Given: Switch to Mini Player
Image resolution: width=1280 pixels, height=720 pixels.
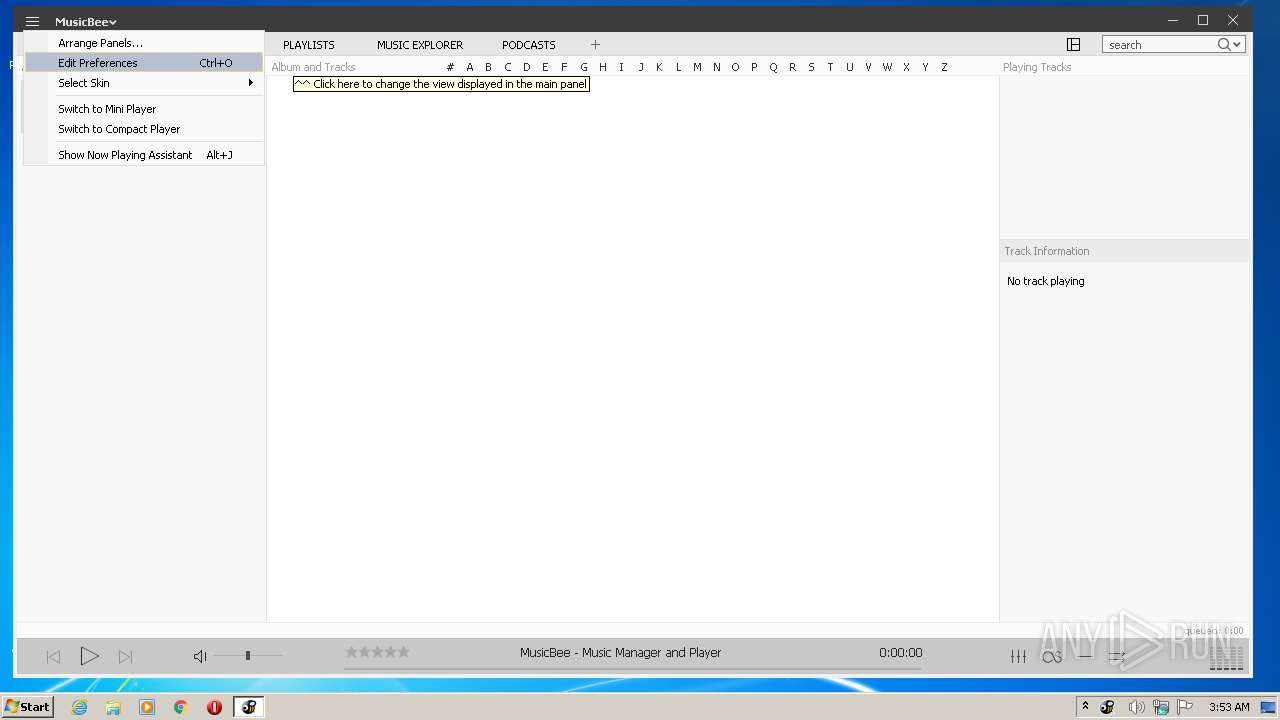Looking at the screenshot, I should 144,109.
